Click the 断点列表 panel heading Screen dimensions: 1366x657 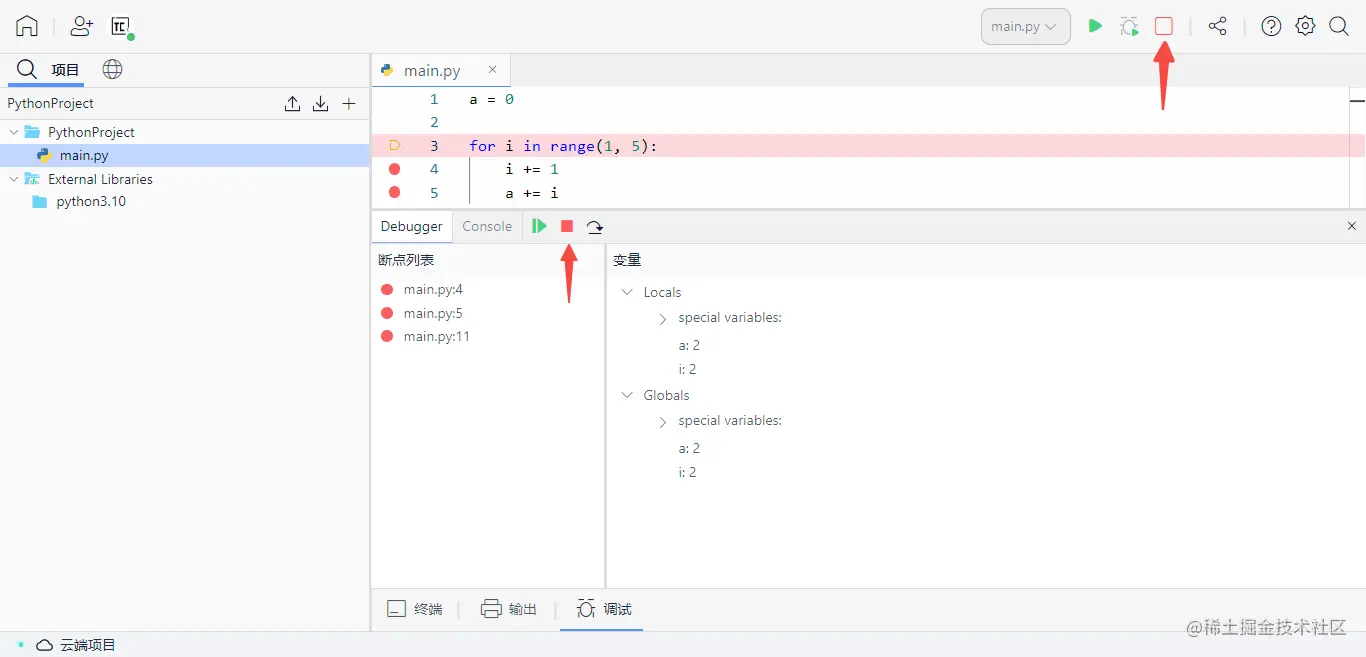406,260
